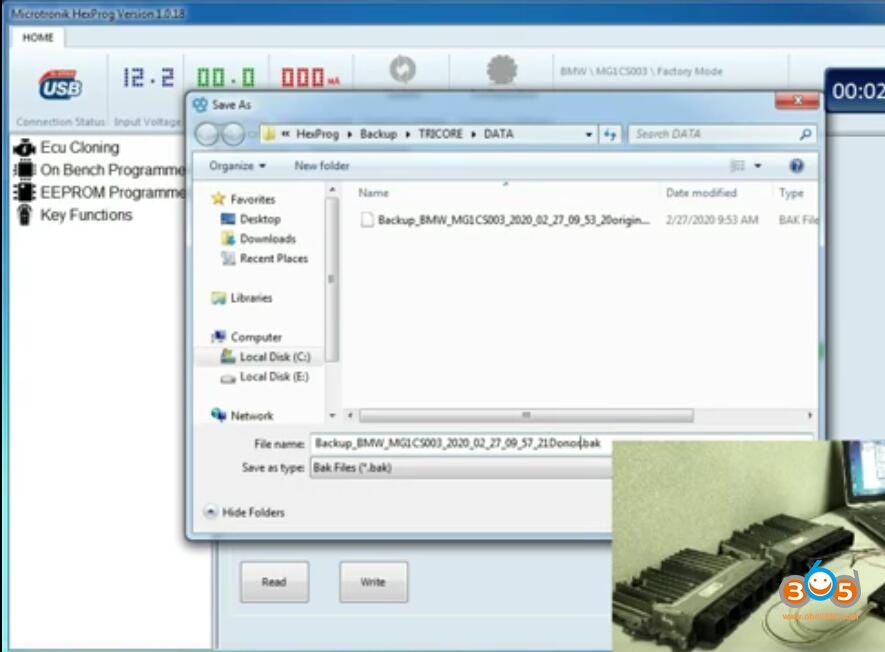Click the navigation pane scroll down arrow

pos(332,416)
